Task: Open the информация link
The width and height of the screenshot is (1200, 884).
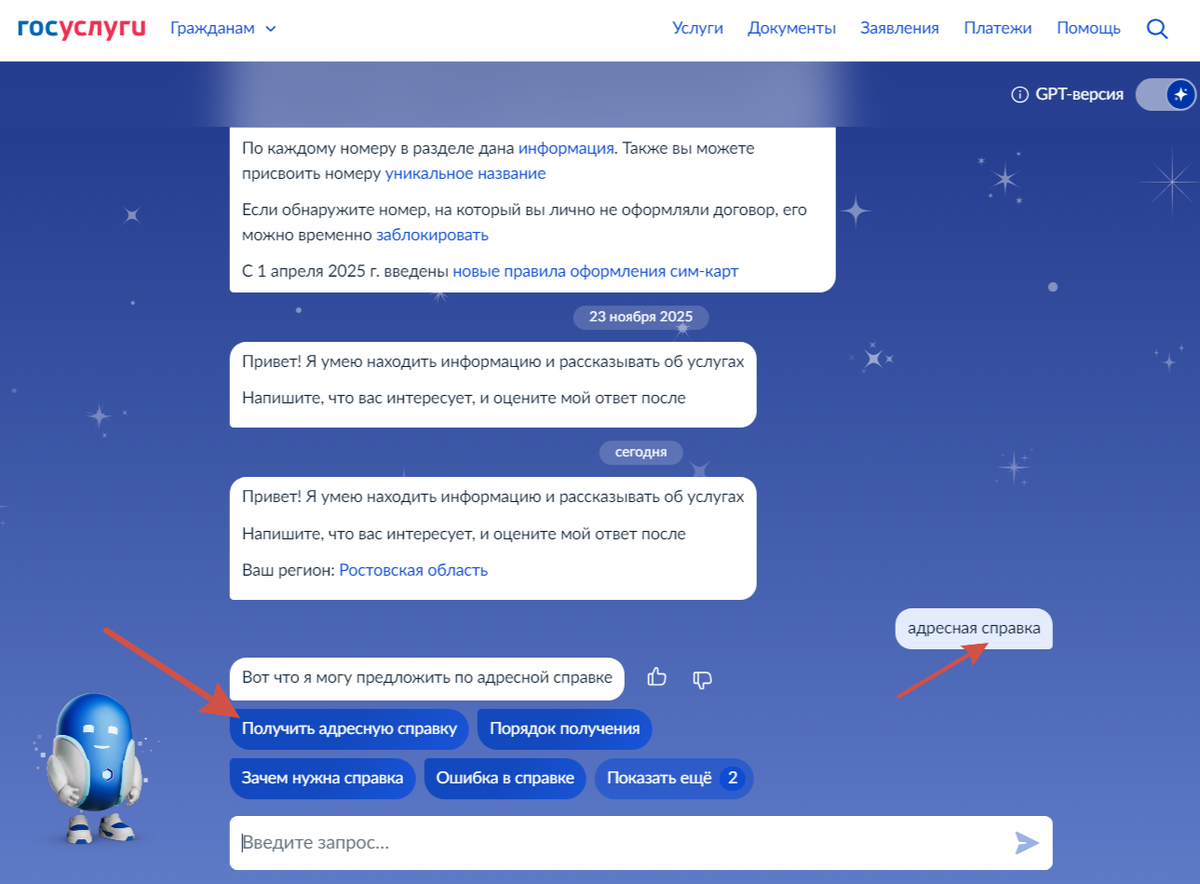Action: pos(566,148)
